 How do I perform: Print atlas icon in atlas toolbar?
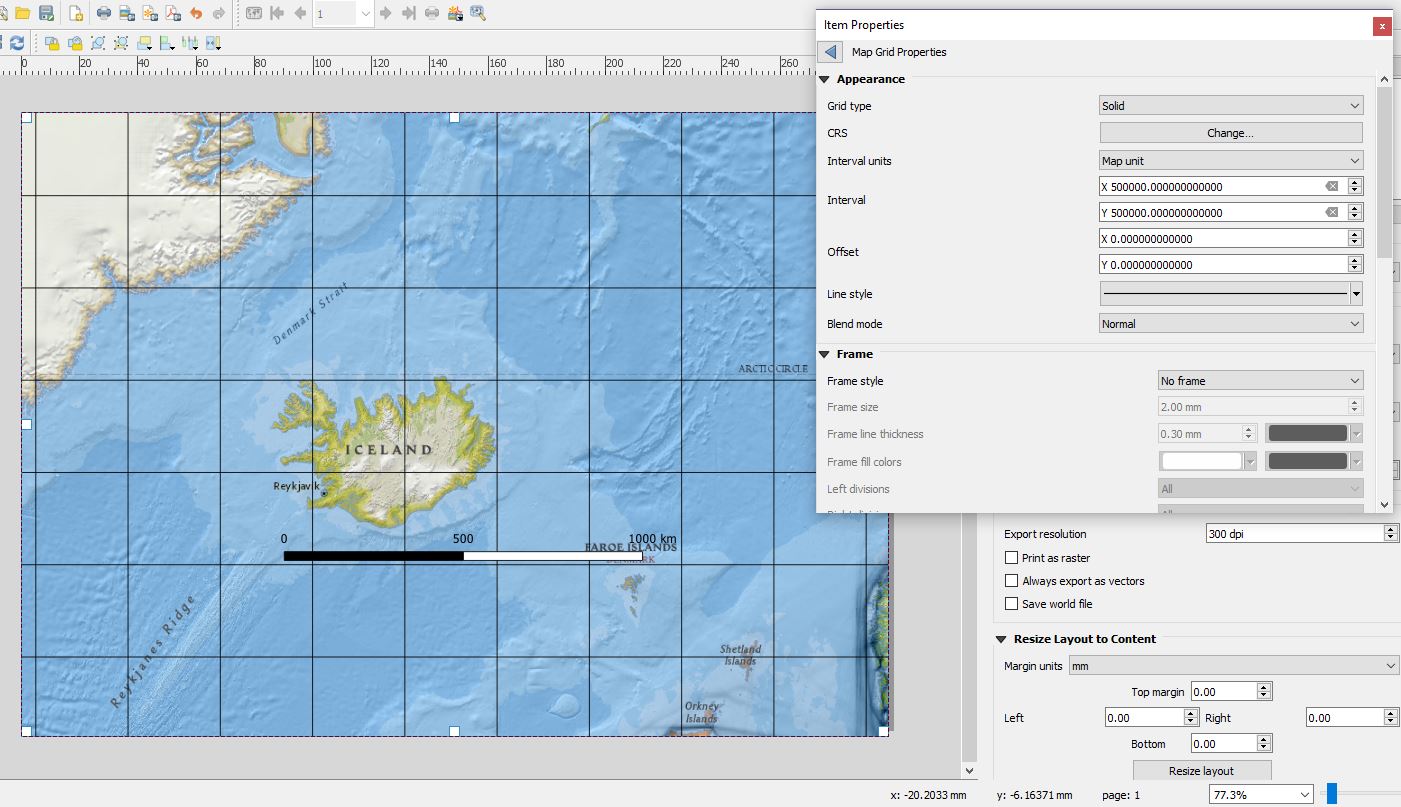432,13
